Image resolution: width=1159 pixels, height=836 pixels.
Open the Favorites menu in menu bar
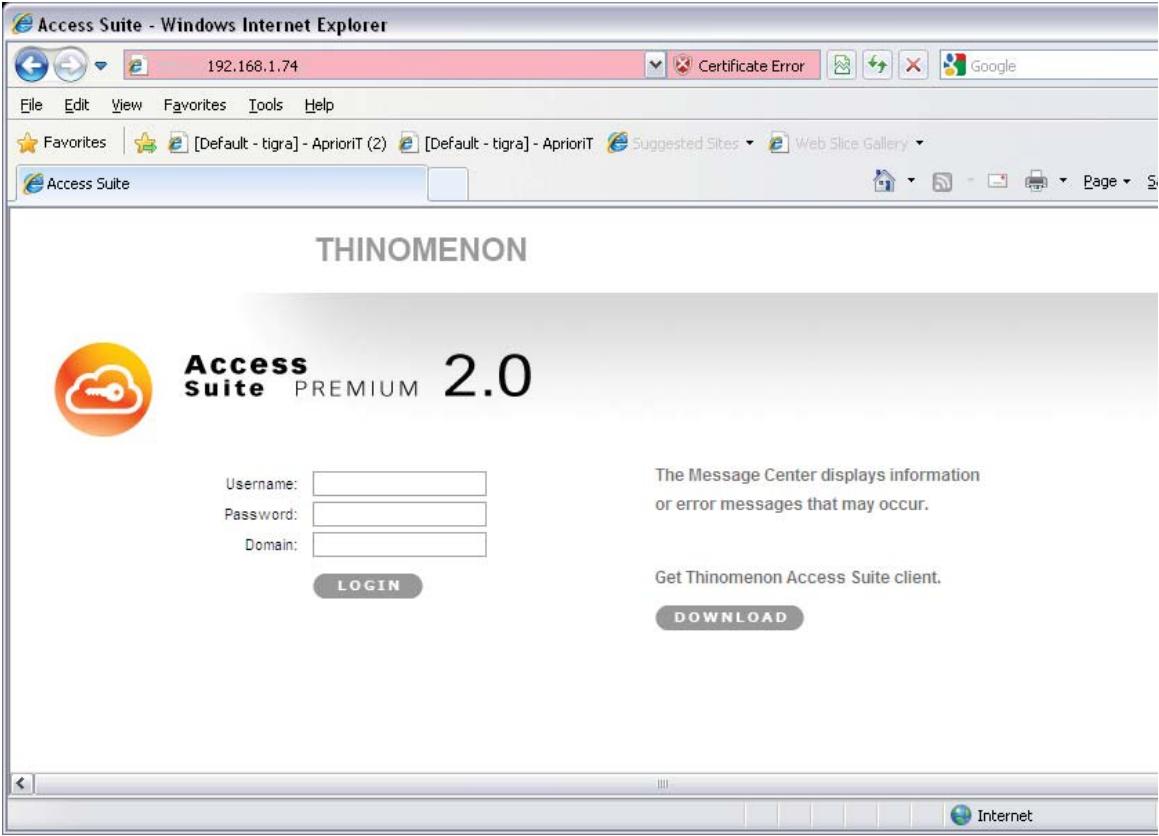click(x=194, y=105)
